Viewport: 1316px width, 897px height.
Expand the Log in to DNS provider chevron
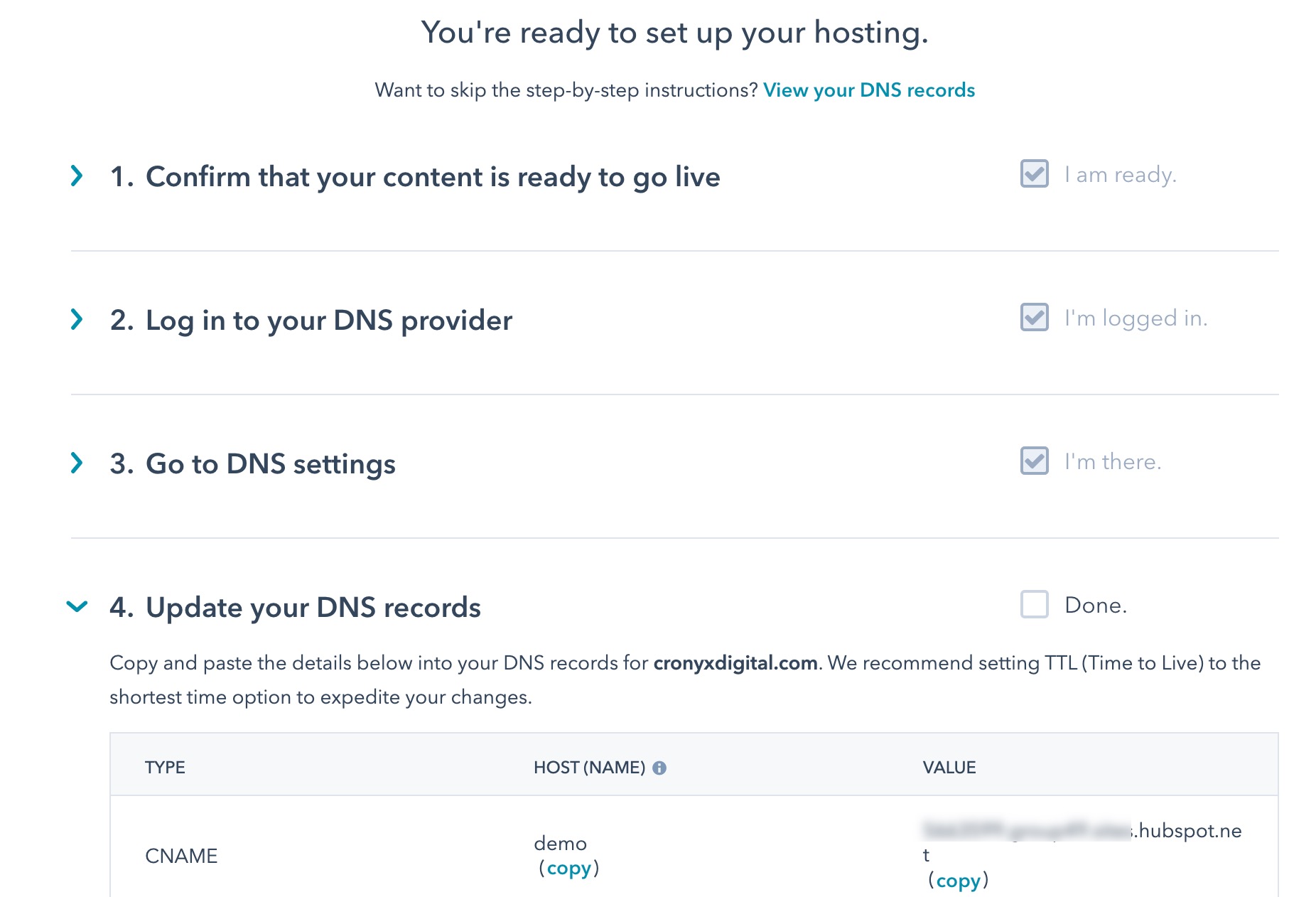point(77,319)
